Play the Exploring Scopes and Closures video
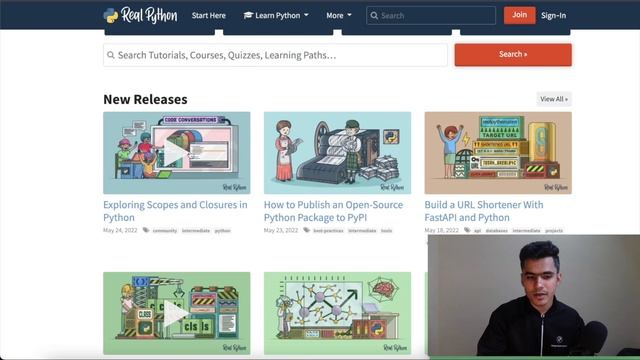Screen dimensions: 640x360 click(x=176, y=153)
